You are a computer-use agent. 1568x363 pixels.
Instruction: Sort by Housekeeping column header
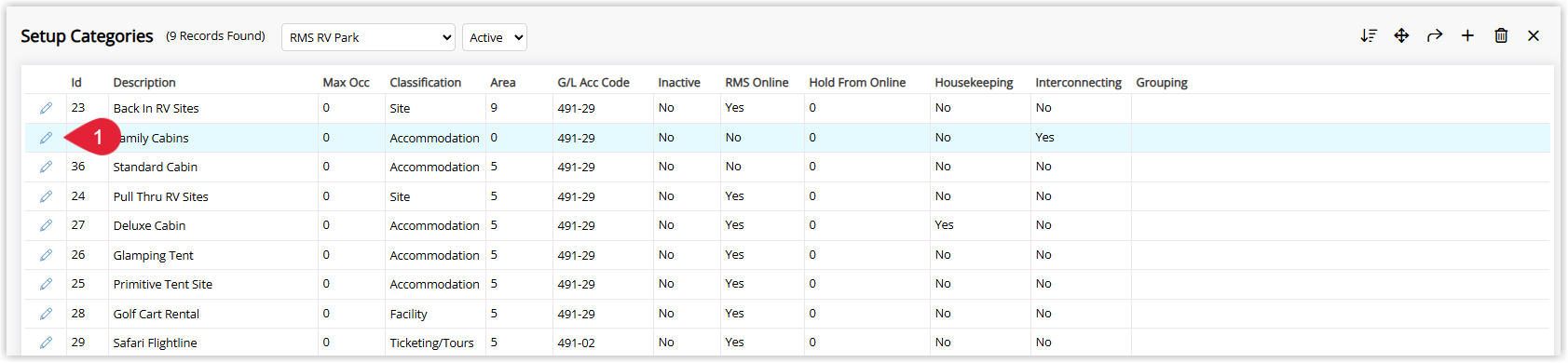[x=974, y=82]
